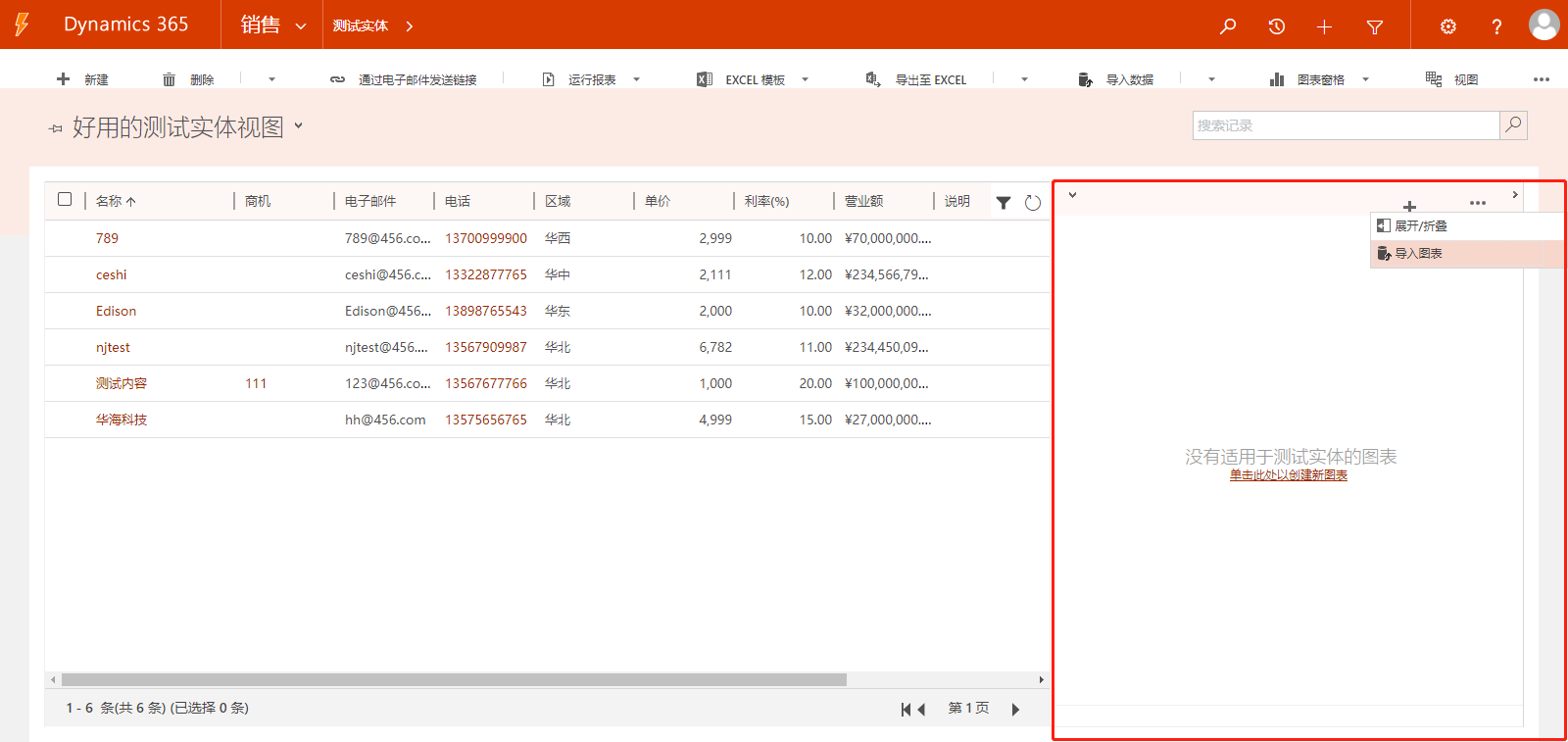Open the dropdown arrow next to 删除
This screenshot has width=1568, height=742.
click(x=271, y=79)
